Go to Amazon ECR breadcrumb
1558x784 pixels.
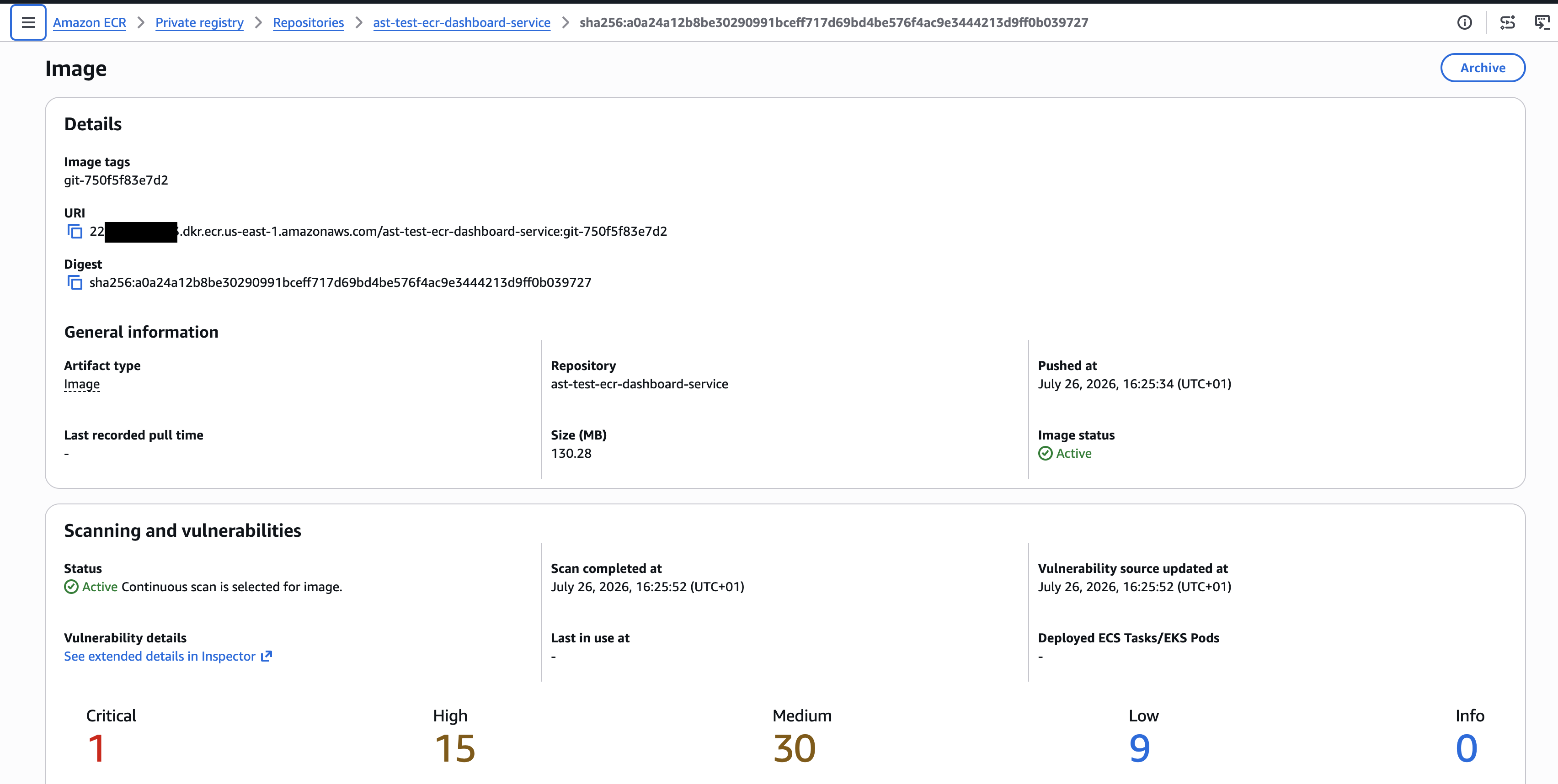click(90, 23)
